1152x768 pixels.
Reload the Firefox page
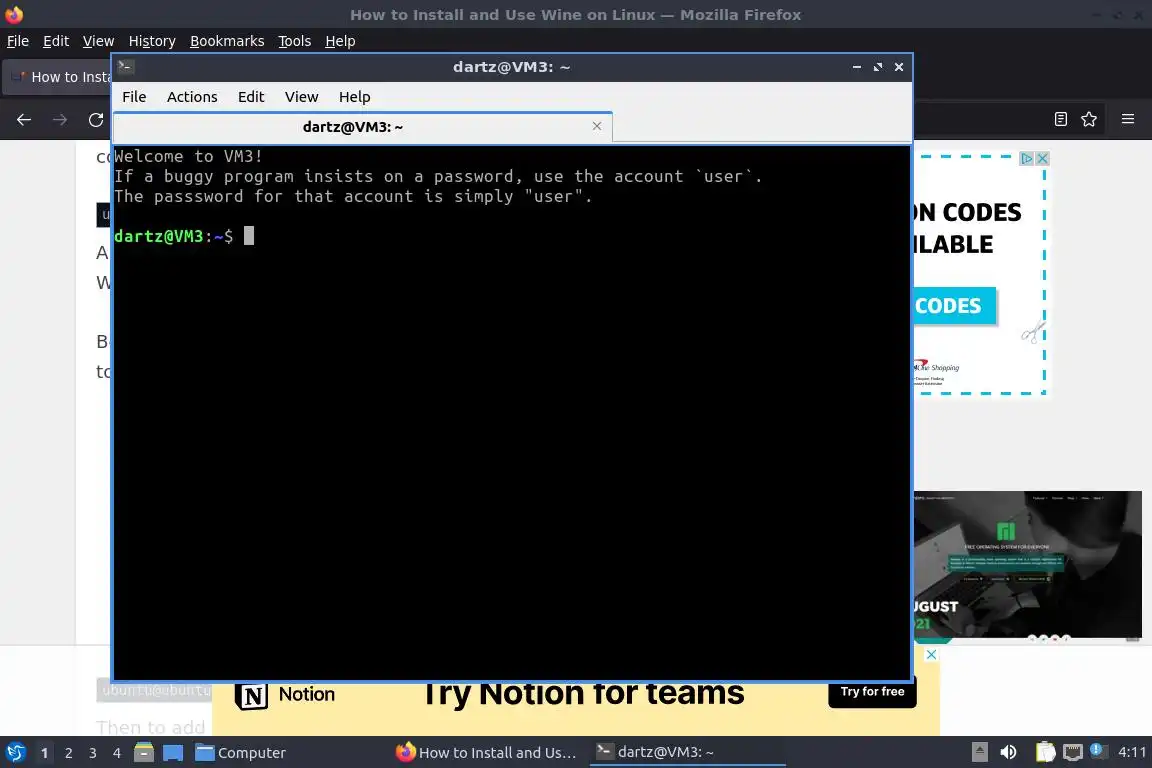[x=96, y=120]
